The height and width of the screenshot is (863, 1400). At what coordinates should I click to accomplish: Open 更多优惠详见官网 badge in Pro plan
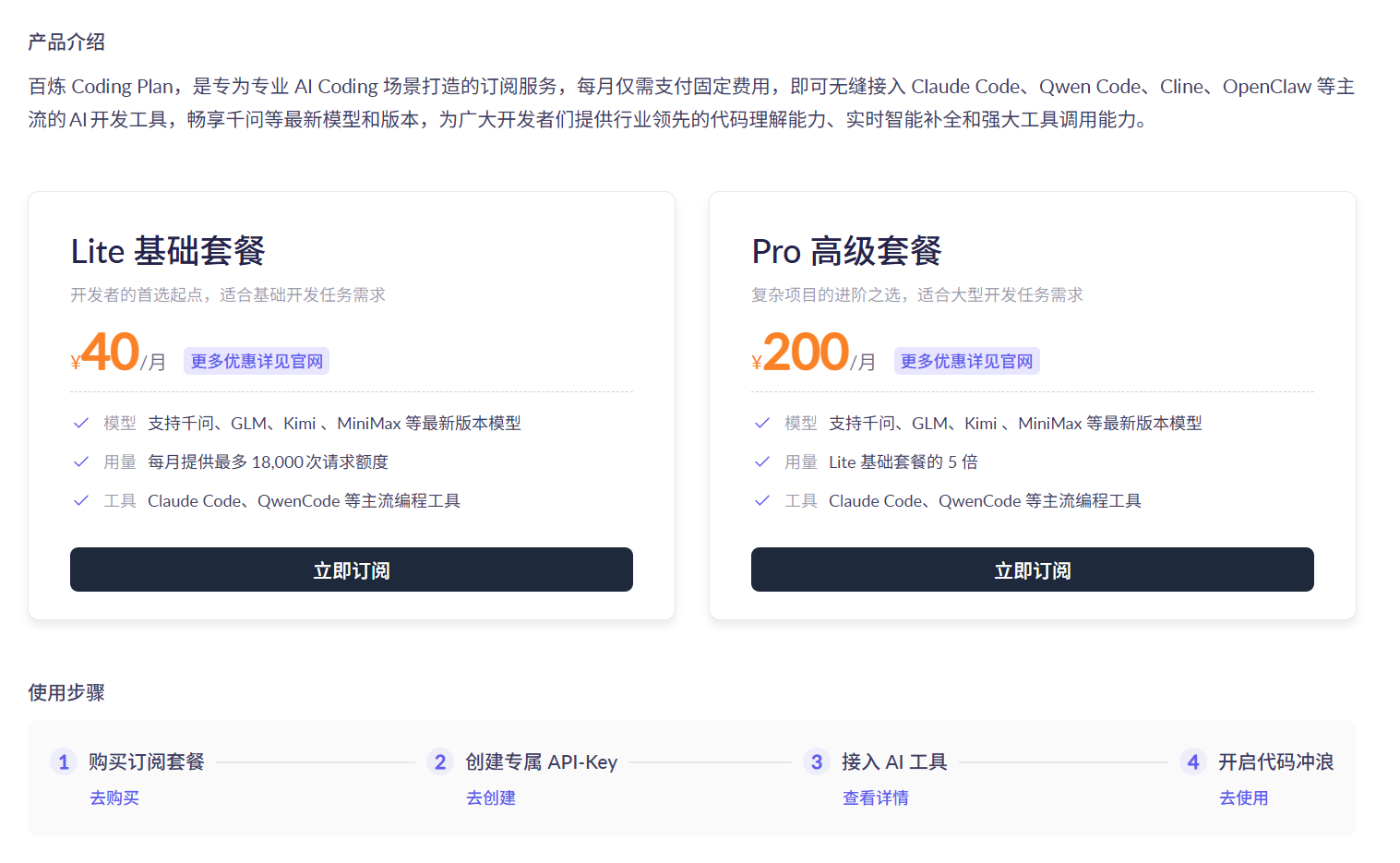pos(966,361)
